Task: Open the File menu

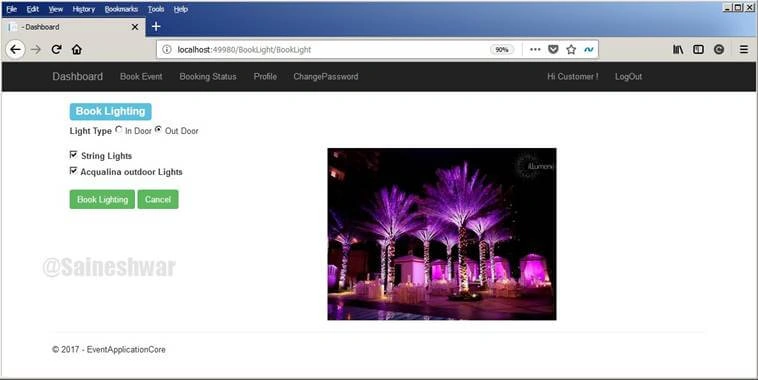Action: coord(12,9)
